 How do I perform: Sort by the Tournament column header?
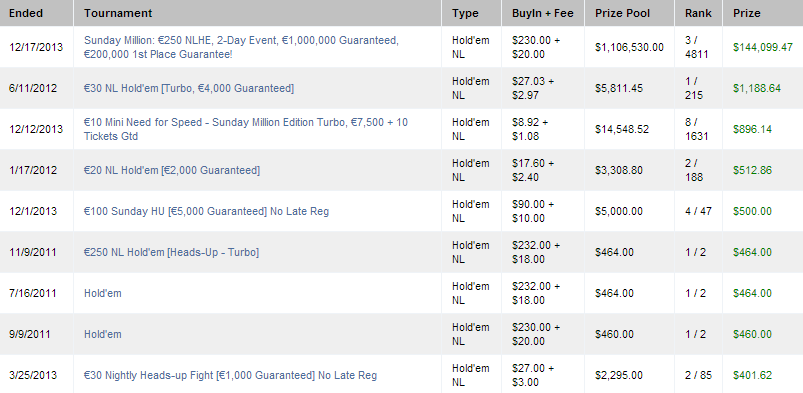coord(118,13)
